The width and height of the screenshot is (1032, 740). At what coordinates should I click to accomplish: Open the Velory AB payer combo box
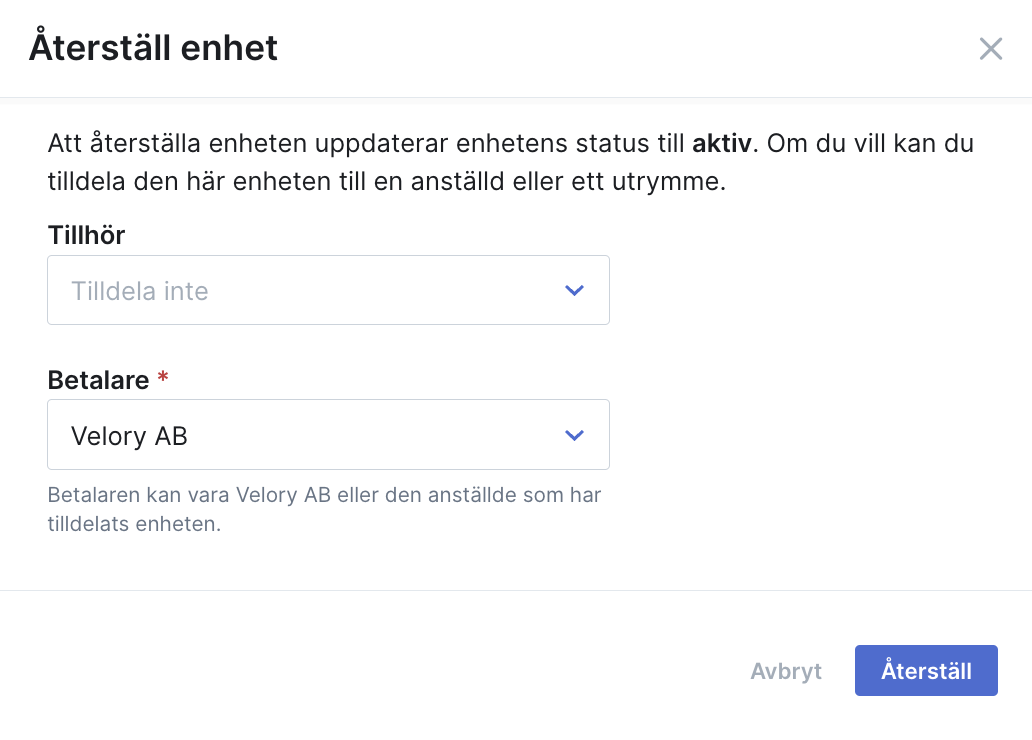(328, 435)
